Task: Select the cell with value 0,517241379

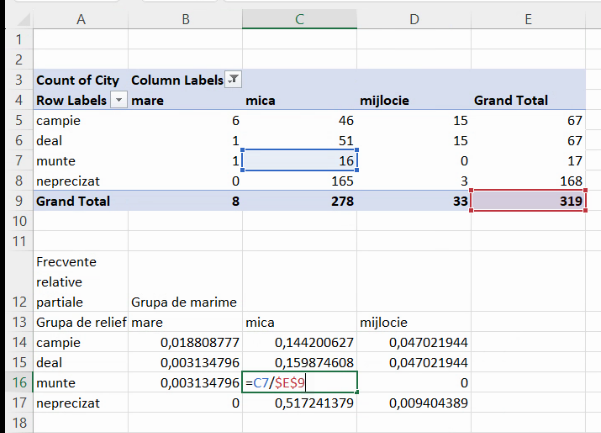Action: [x=299, y=402]
